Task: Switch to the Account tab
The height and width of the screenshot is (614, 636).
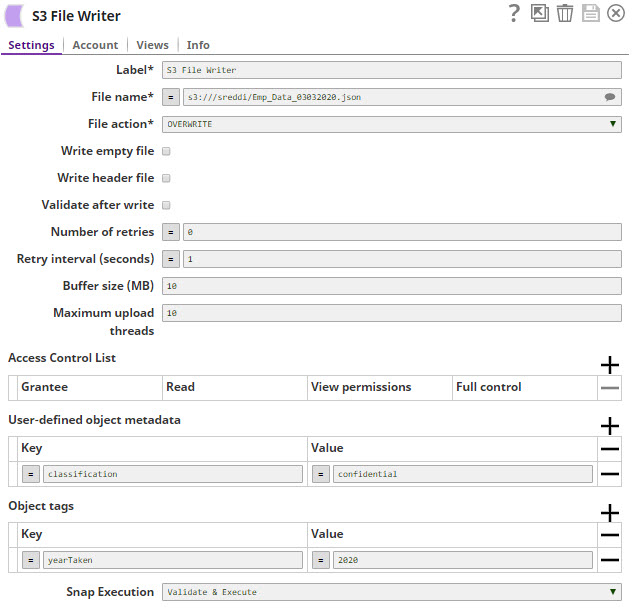Action: [95, 45]
